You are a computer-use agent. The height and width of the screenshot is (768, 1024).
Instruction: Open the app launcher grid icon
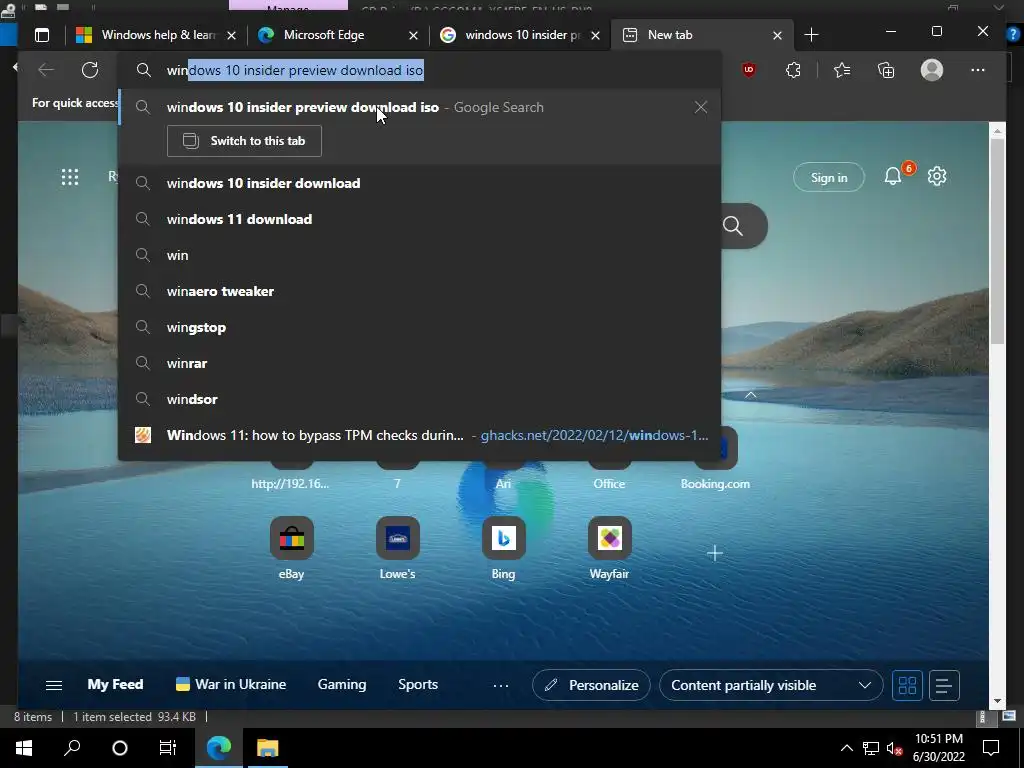pyautogui.click(x=70, y=177)
